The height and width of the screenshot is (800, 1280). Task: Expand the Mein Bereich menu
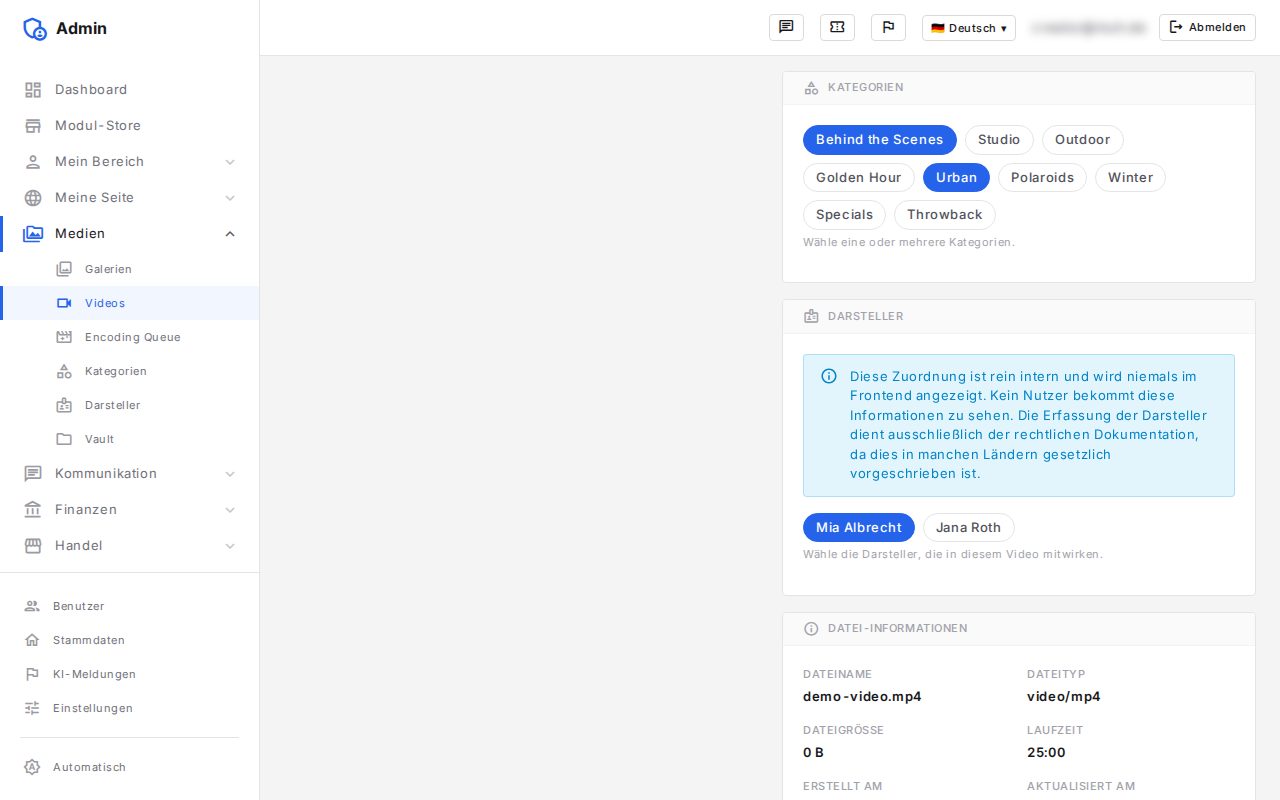130,162
